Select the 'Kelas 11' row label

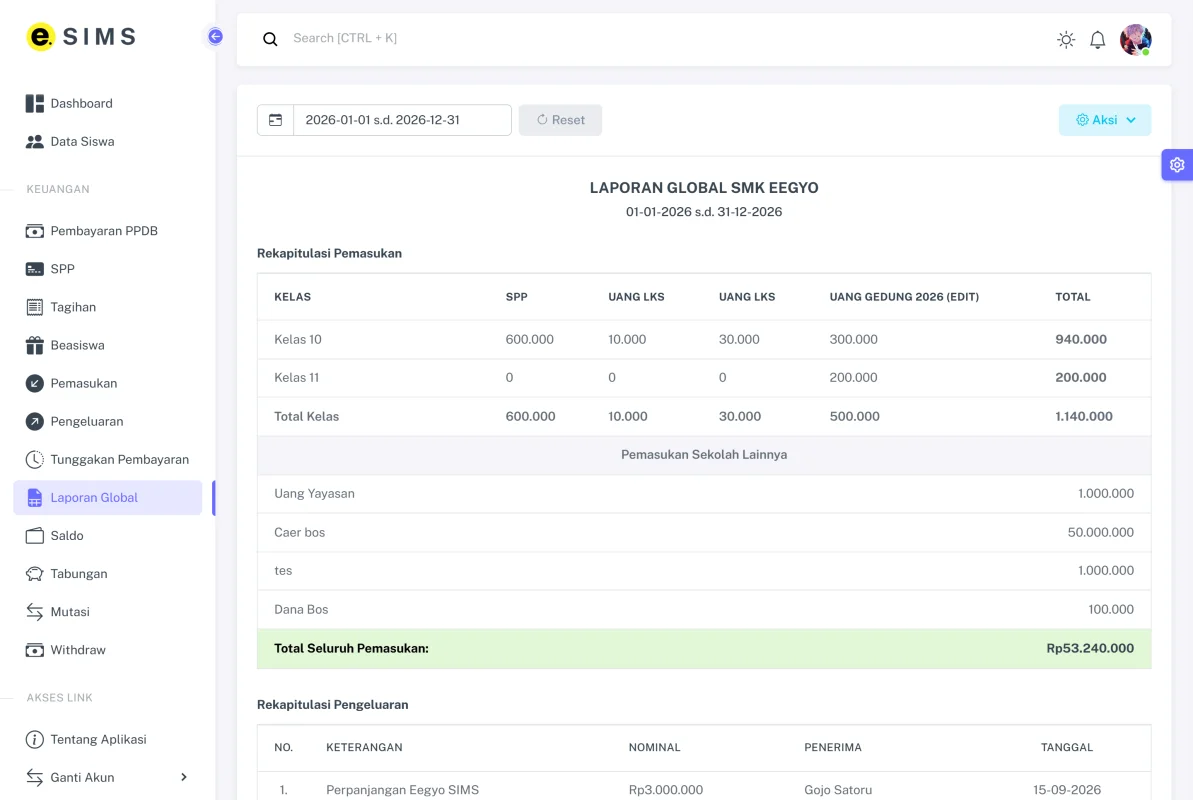(296, 378)
